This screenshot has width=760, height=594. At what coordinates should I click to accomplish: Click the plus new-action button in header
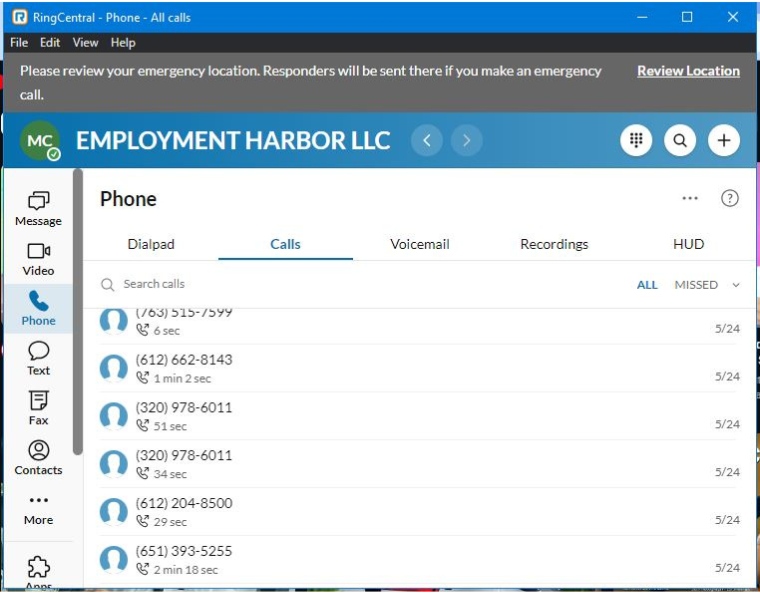pyautogui.click(x=724, y=141)
